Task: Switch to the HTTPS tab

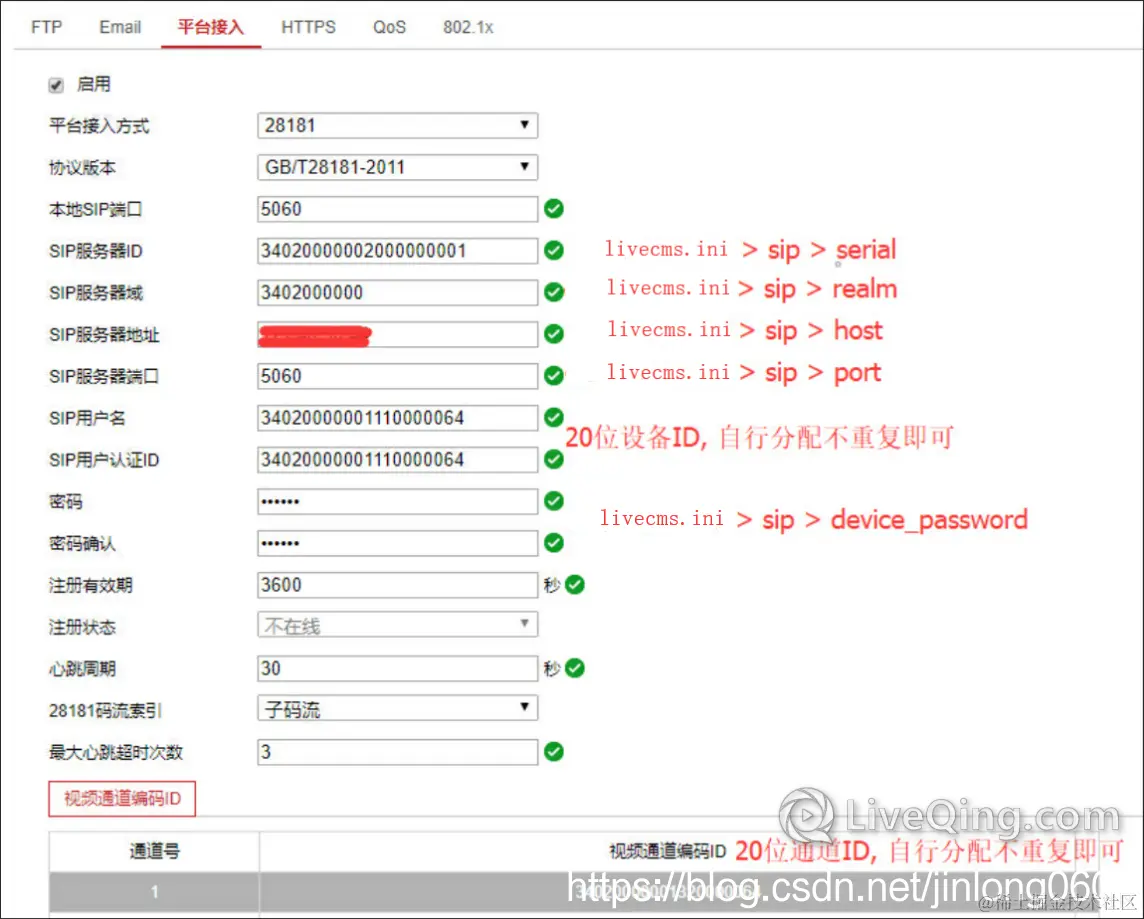Action: 308,27
